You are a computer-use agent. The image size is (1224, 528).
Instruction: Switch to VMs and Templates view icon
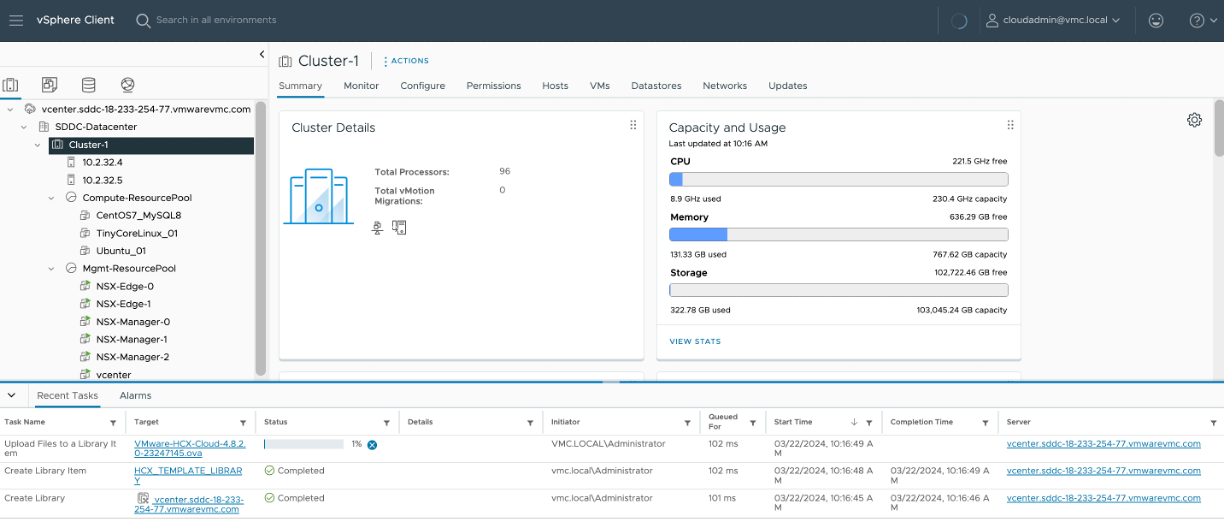(50, 85)
